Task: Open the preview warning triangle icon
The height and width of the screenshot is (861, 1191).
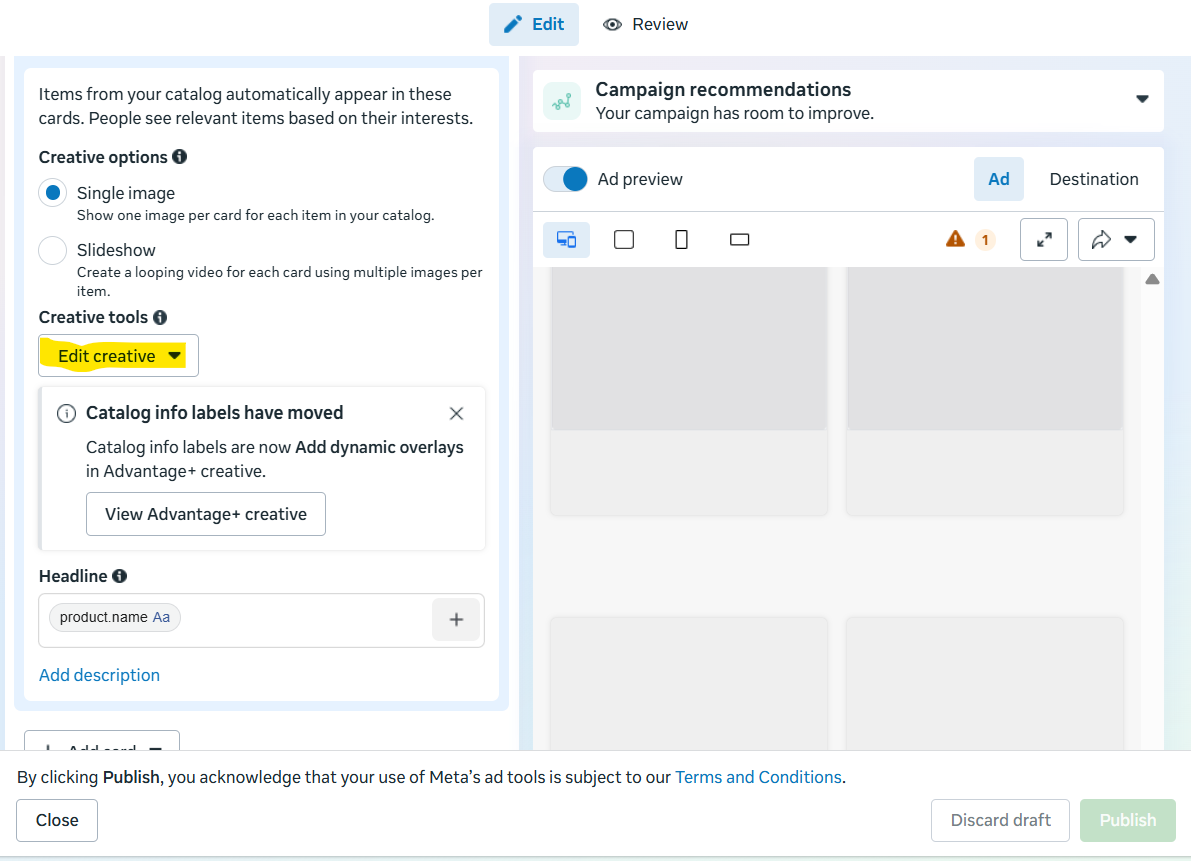Action: (955, 239)
